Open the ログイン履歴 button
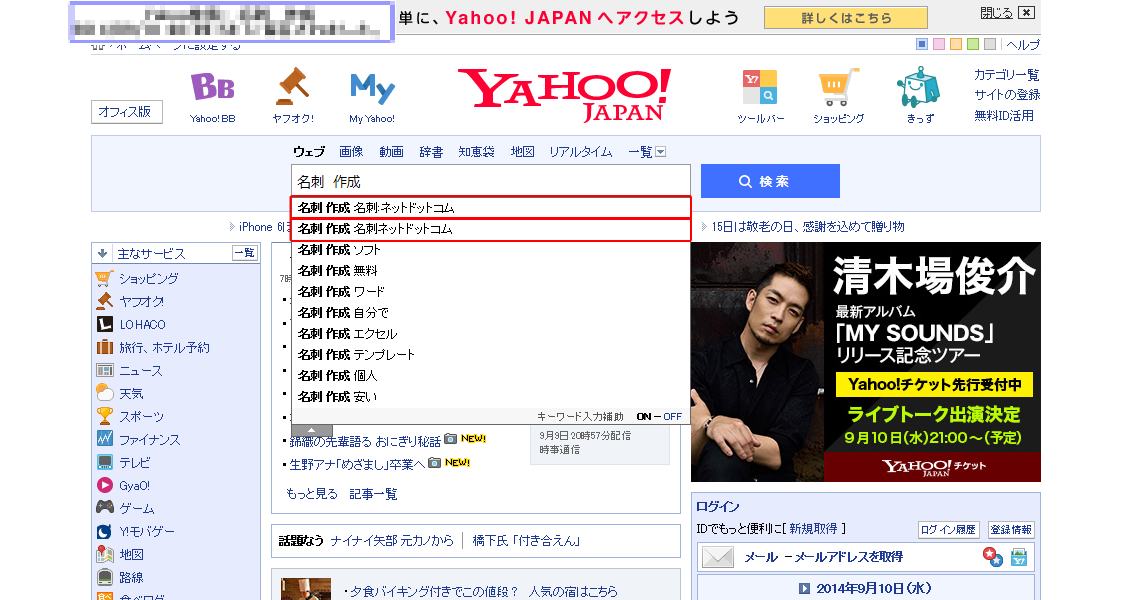Viewport: 1130px width, 600px height. point(948,529)
